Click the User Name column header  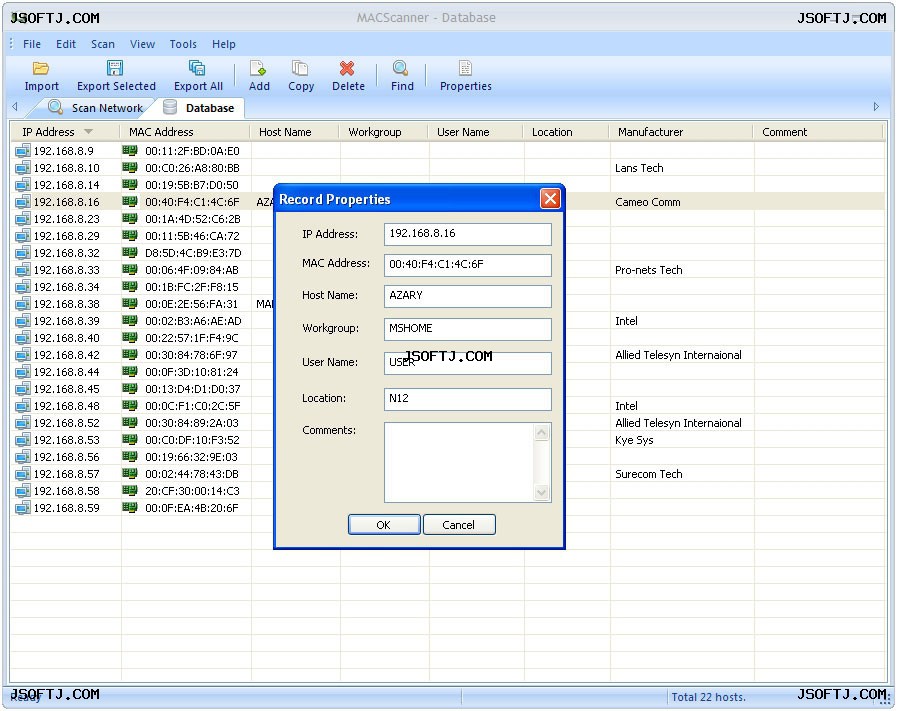click(x=475, y=132)
